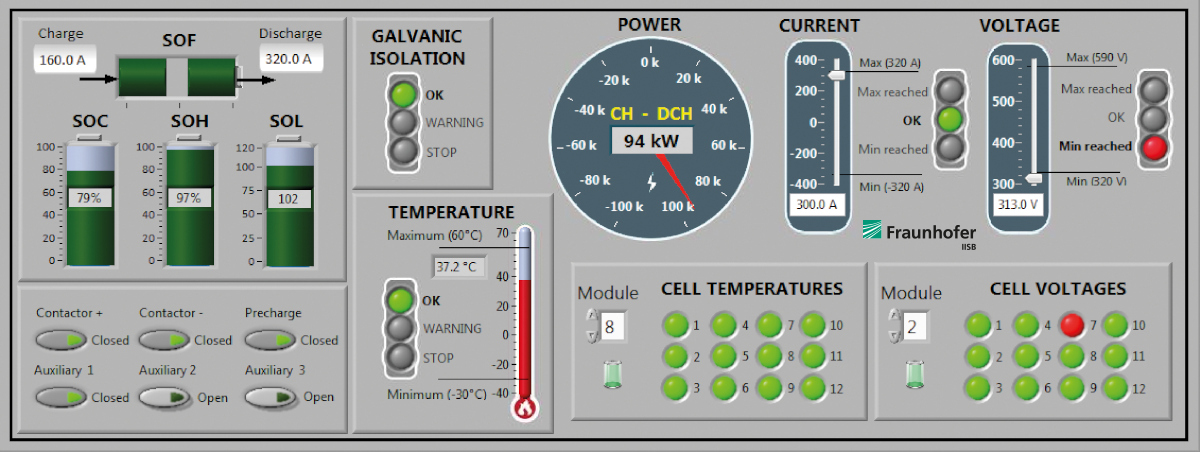Toggle the Auxiliary 2 switch

tap(165, 397)
